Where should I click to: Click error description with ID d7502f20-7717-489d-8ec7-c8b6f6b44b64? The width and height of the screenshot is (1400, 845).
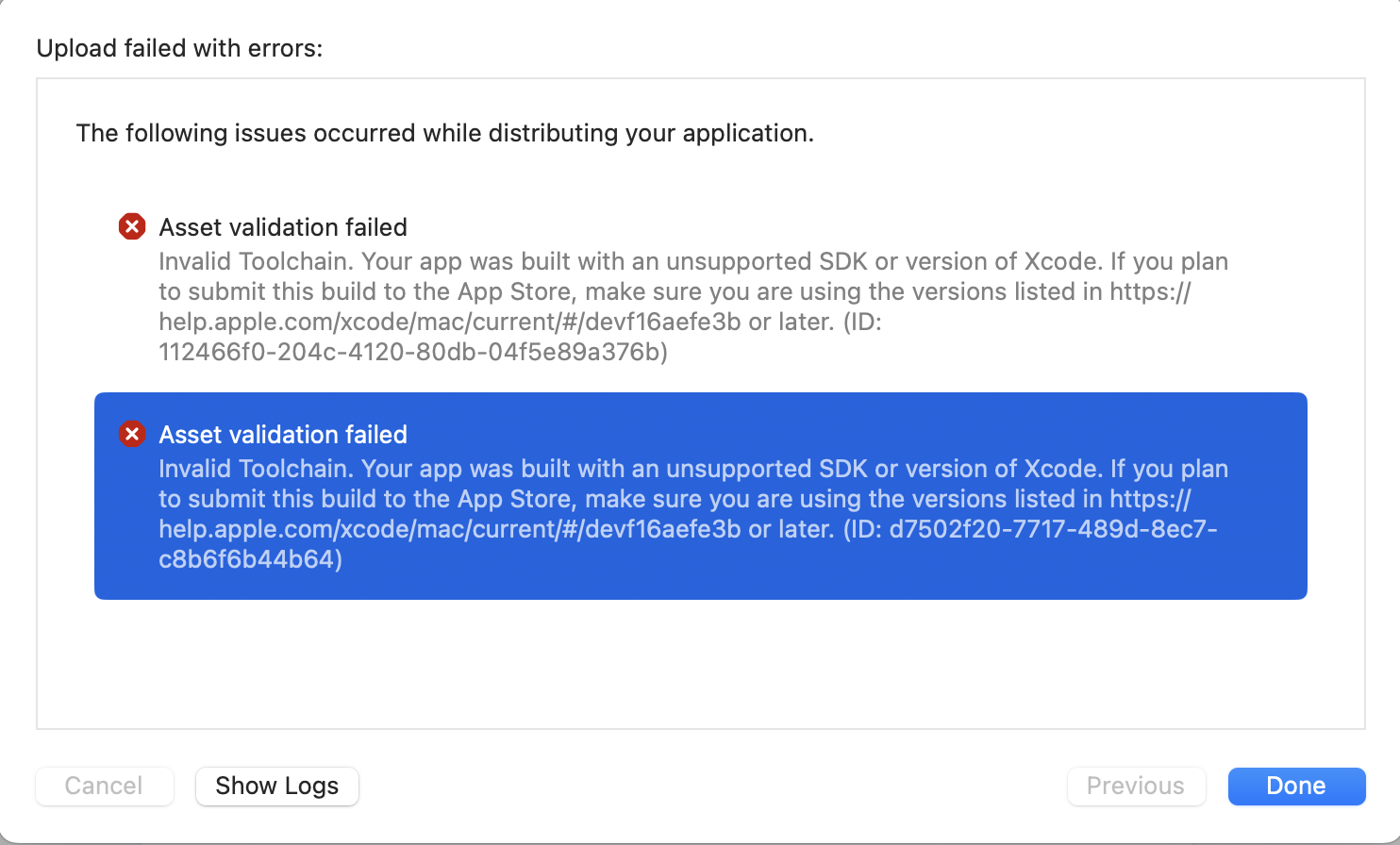(693, 514)
